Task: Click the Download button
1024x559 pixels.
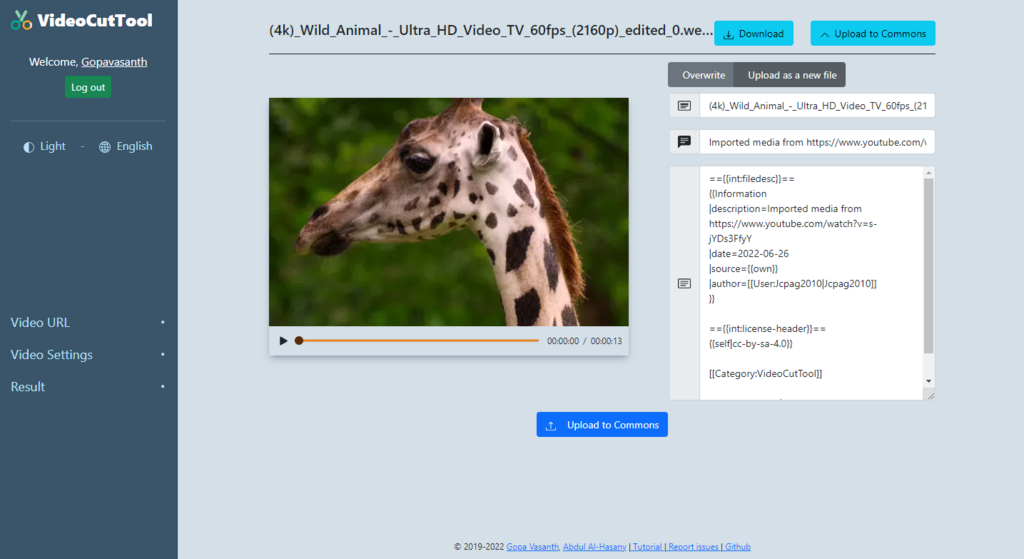Action: (x=754, y=33)
